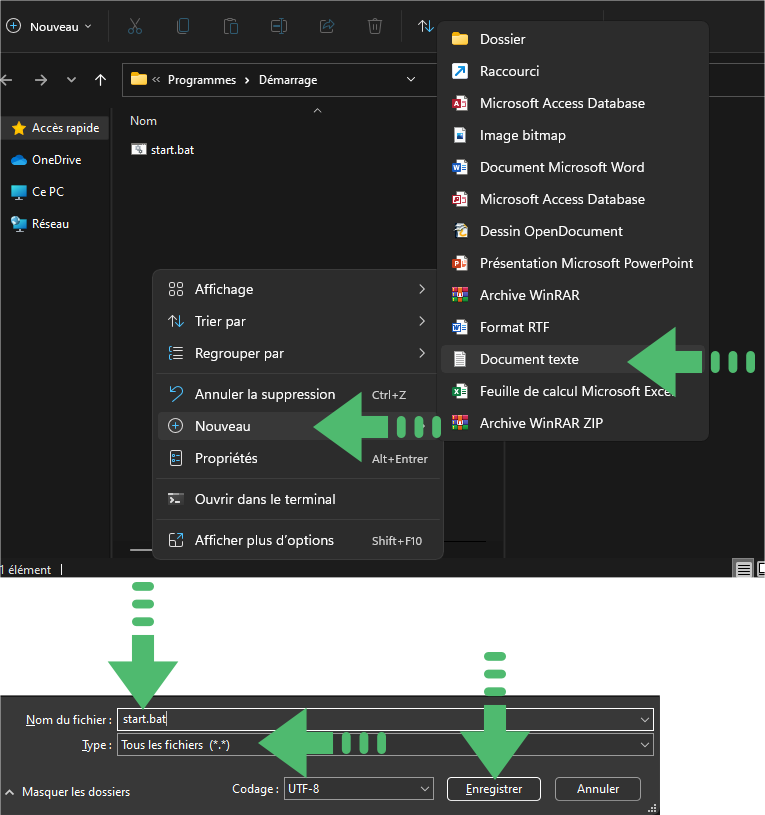The image size is (765, 815).
Task: Select Document texte entry
Action: [x=573, y=359]
